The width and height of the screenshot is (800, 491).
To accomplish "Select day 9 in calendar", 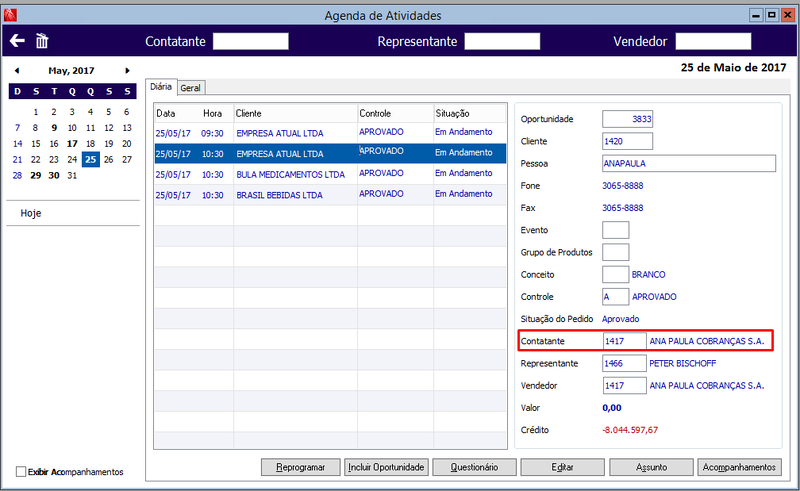I will (x=54, y=128).
